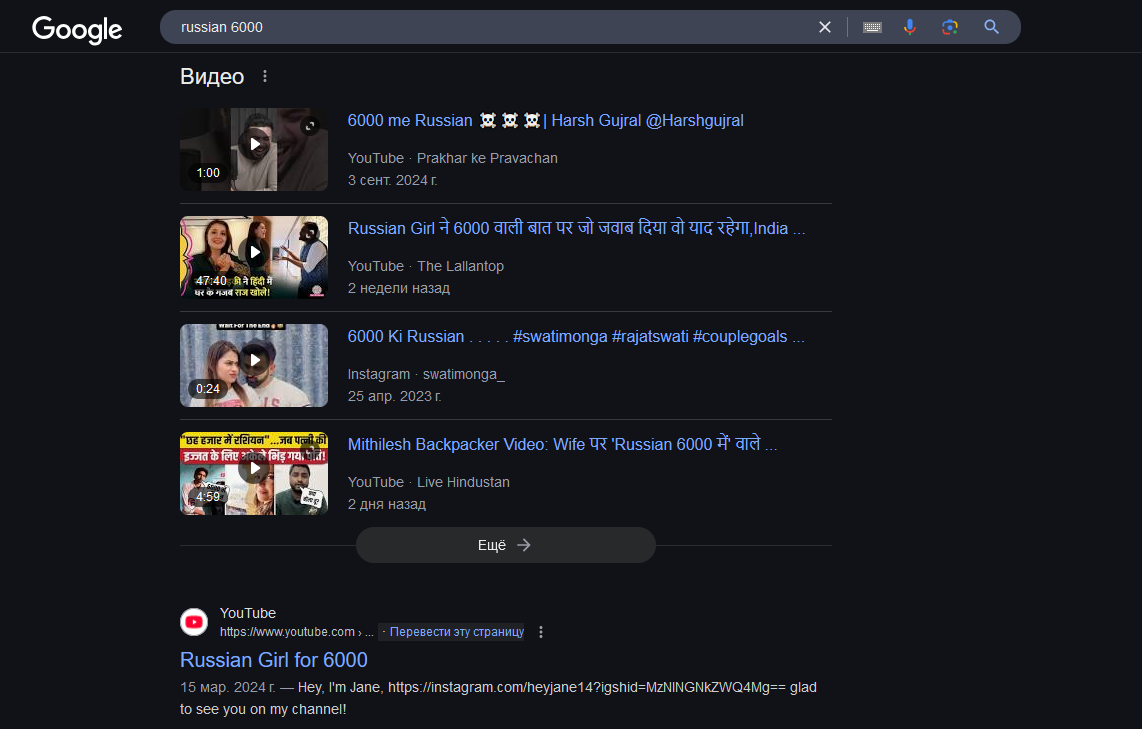Click the 'Видео' section heading
This screenshot has height=729, width=1142.
pos(212,76)
